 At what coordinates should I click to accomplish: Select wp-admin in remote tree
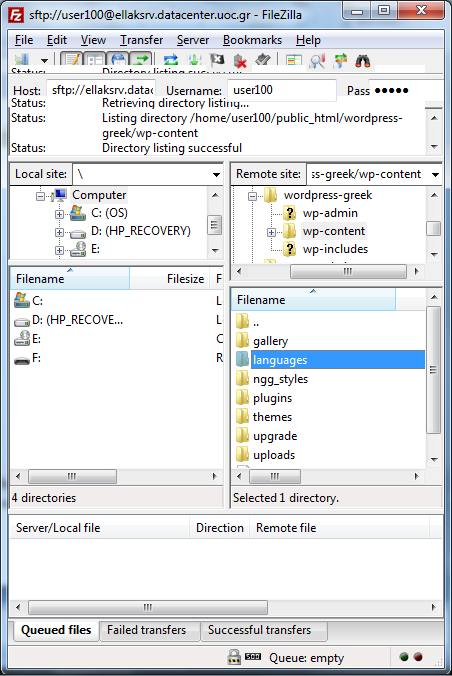tap(330, 213)
